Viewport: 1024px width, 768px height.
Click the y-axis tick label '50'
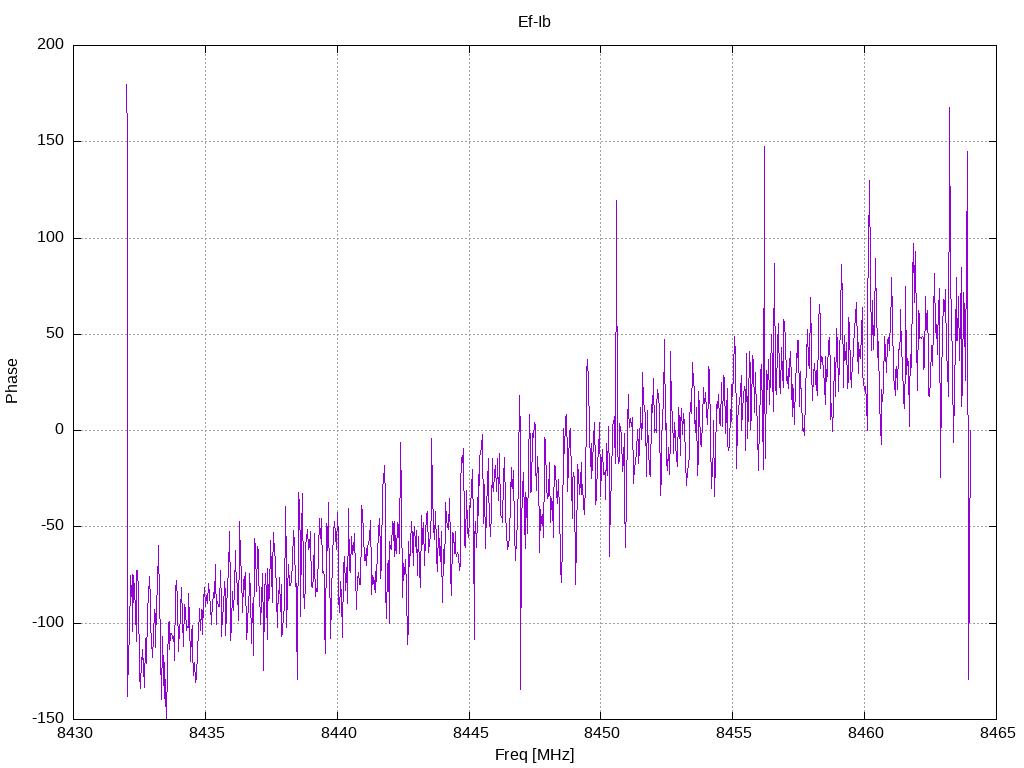click(55, 333)
